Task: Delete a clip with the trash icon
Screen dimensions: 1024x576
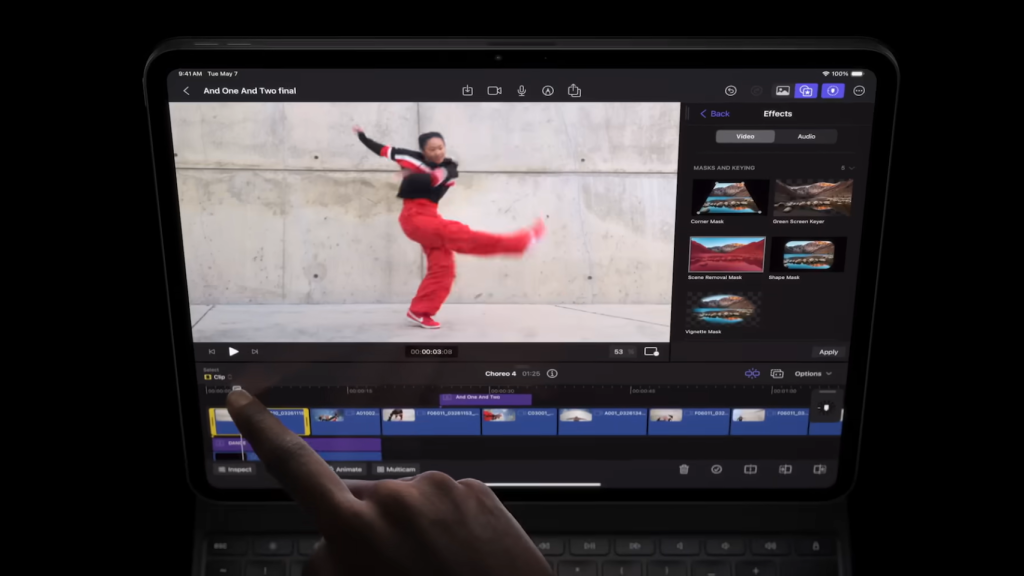Action: [x=686, y=470]
